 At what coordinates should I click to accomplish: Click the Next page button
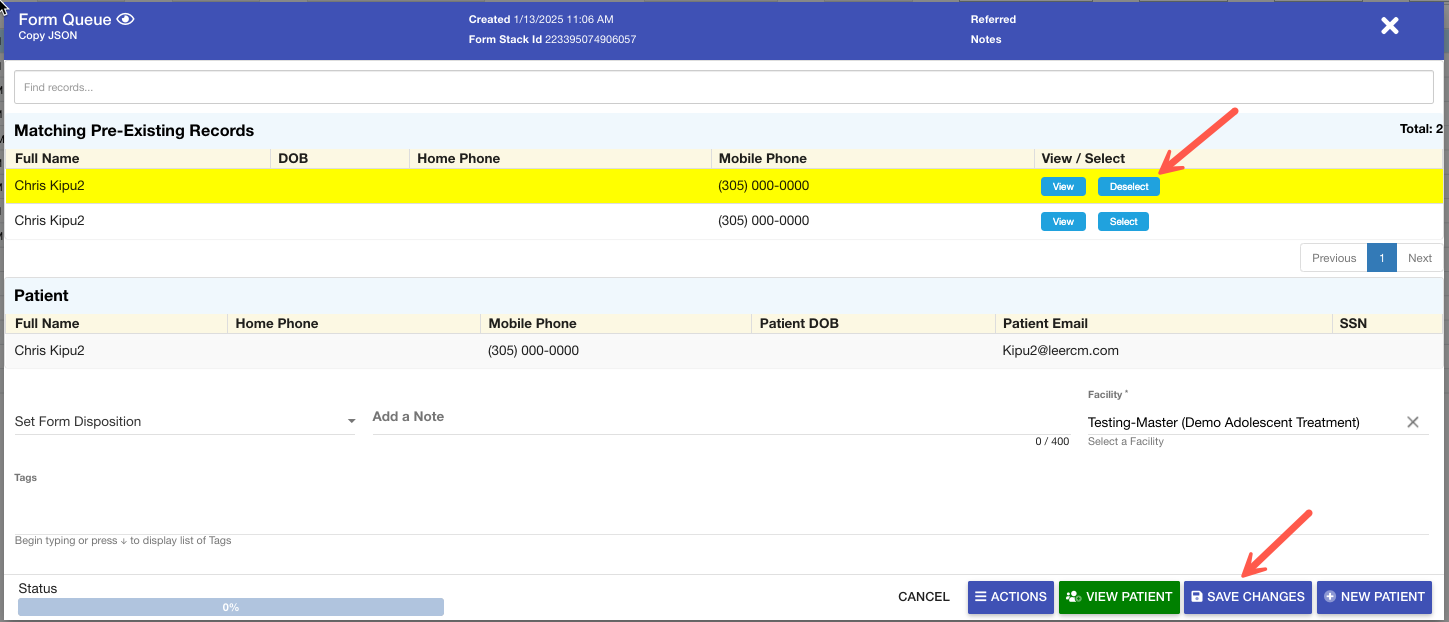tap(1419, 258)
